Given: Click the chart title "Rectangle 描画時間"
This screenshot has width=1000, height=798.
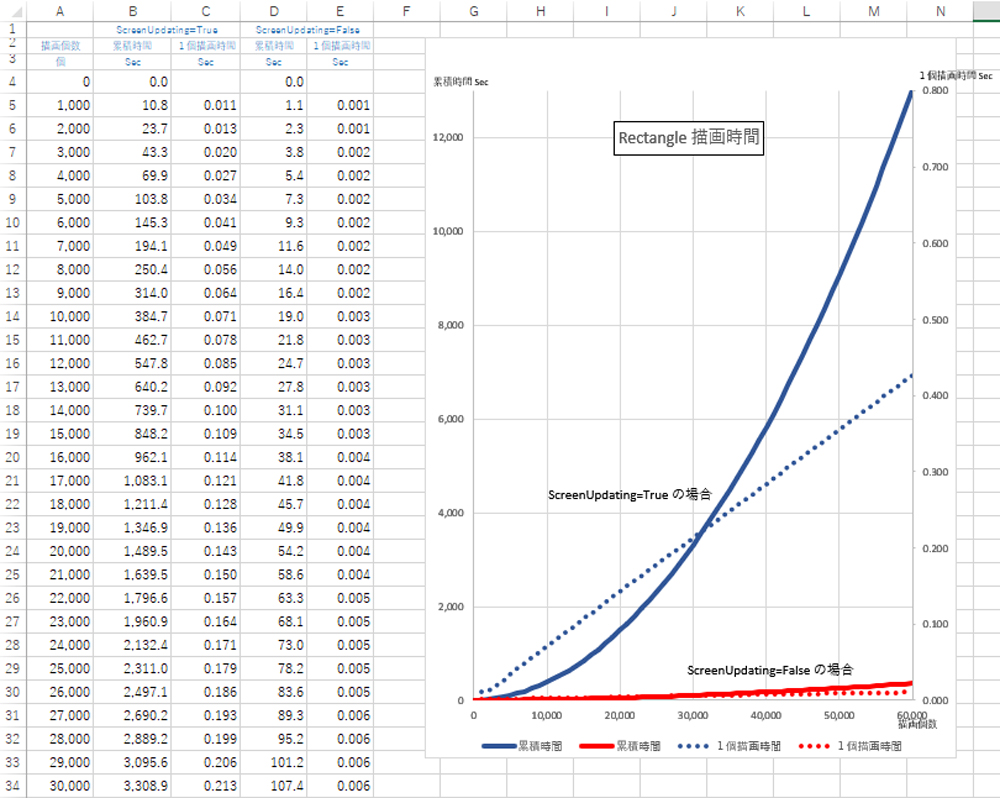Looking at the screenshot, I should [689, 138].
